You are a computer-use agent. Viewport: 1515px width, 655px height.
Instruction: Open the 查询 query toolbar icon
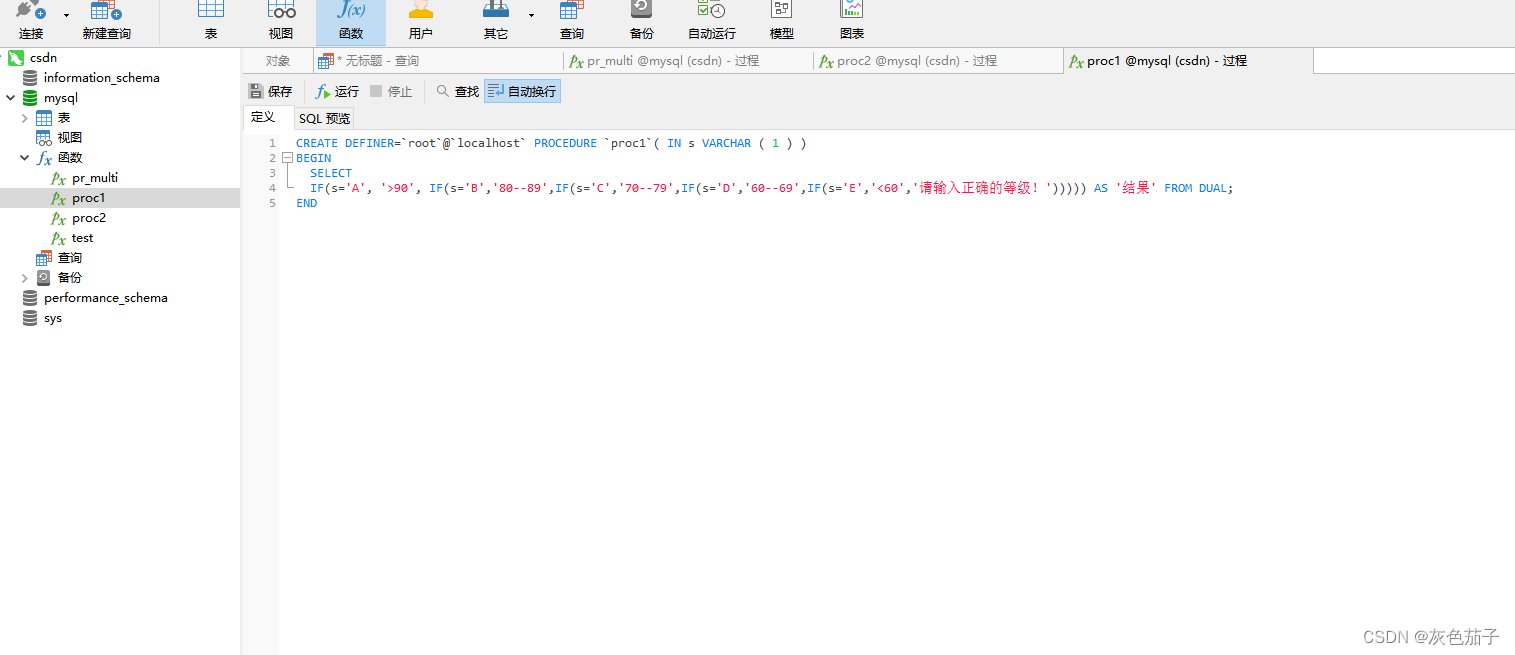click(572, 21)
